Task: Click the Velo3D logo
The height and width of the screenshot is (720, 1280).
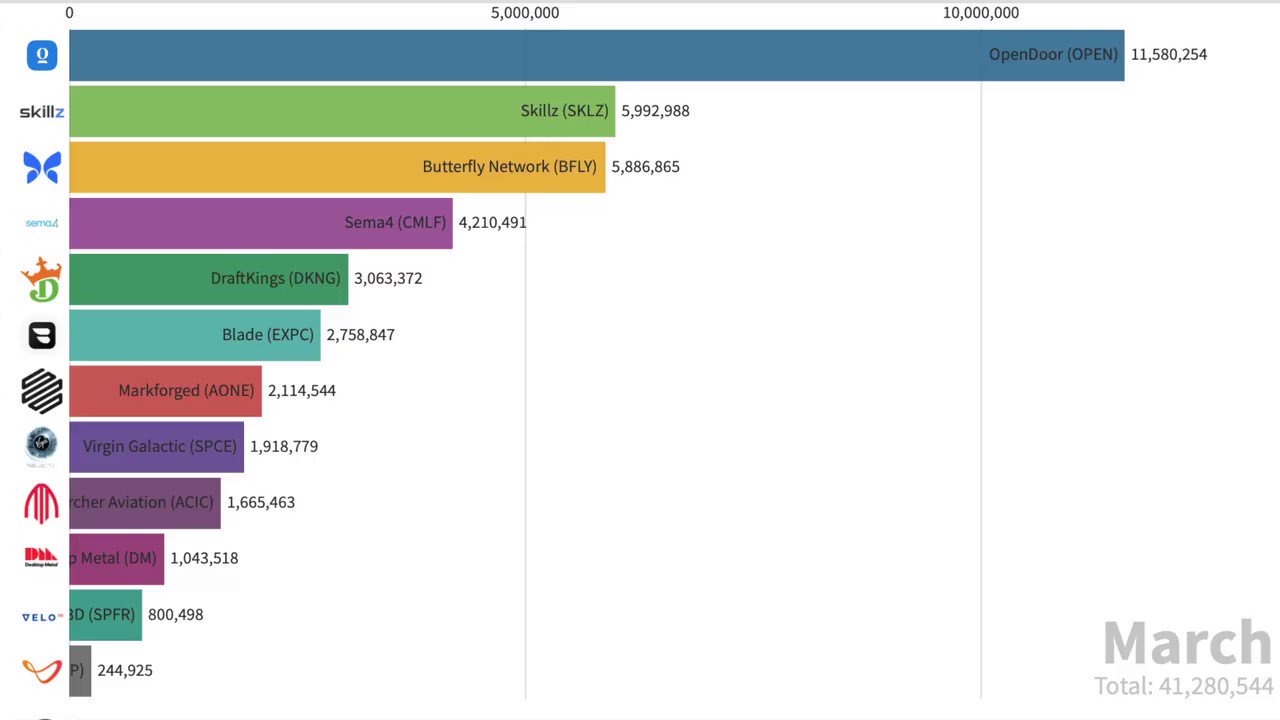Action: [42, 616]
